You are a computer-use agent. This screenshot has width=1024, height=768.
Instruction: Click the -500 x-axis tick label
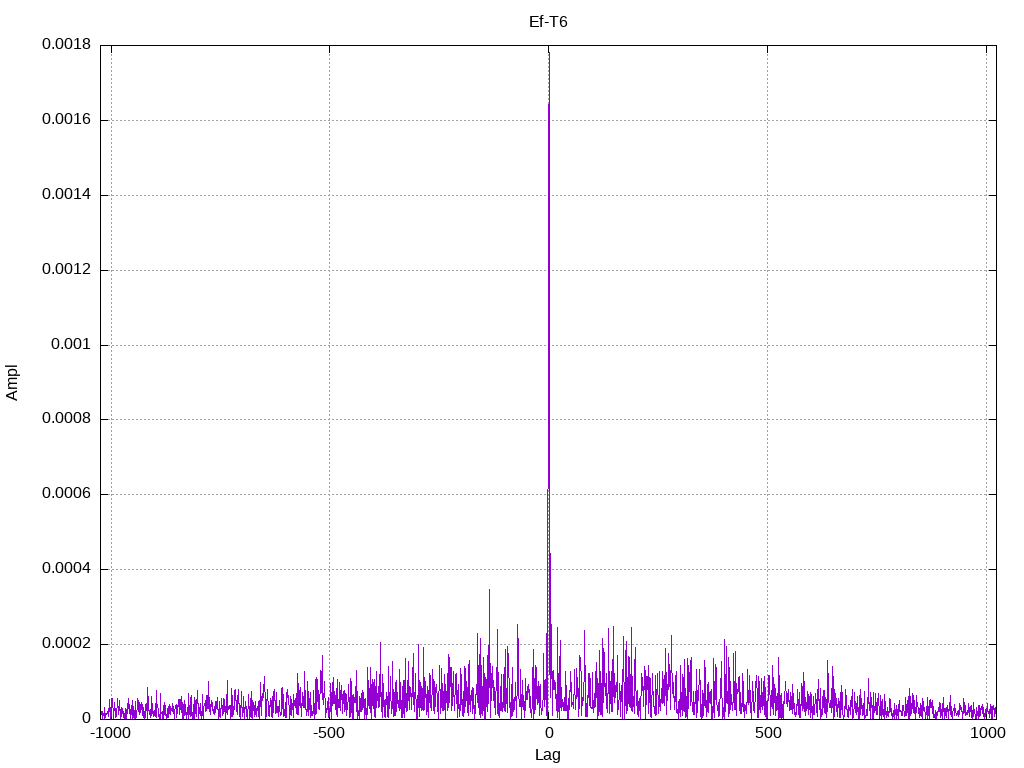[x=329, y=733]
